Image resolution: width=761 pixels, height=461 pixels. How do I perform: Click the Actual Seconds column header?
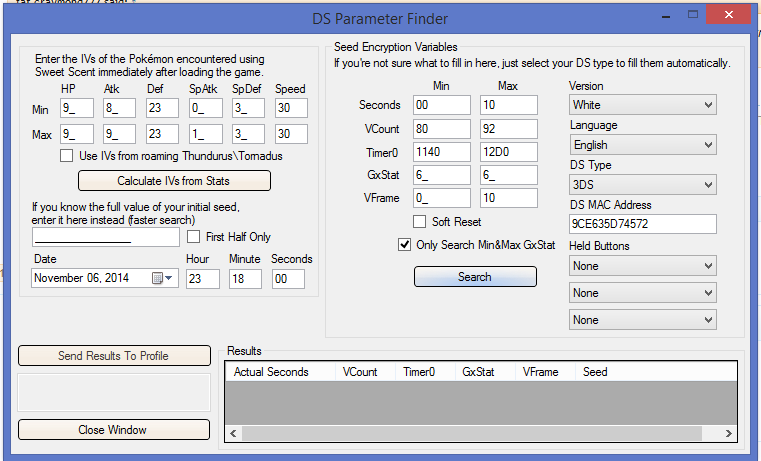(x=271, y=372)
